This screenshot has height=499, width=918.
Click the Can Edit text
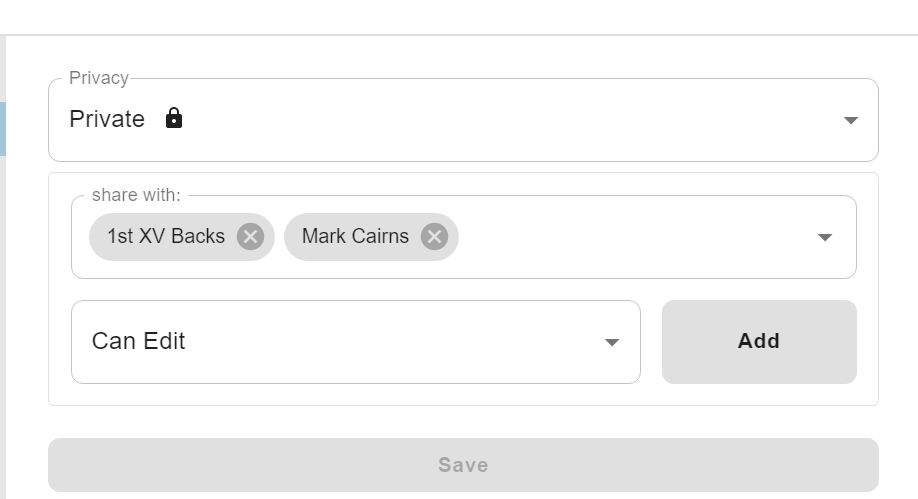click(x=139, y=341)
